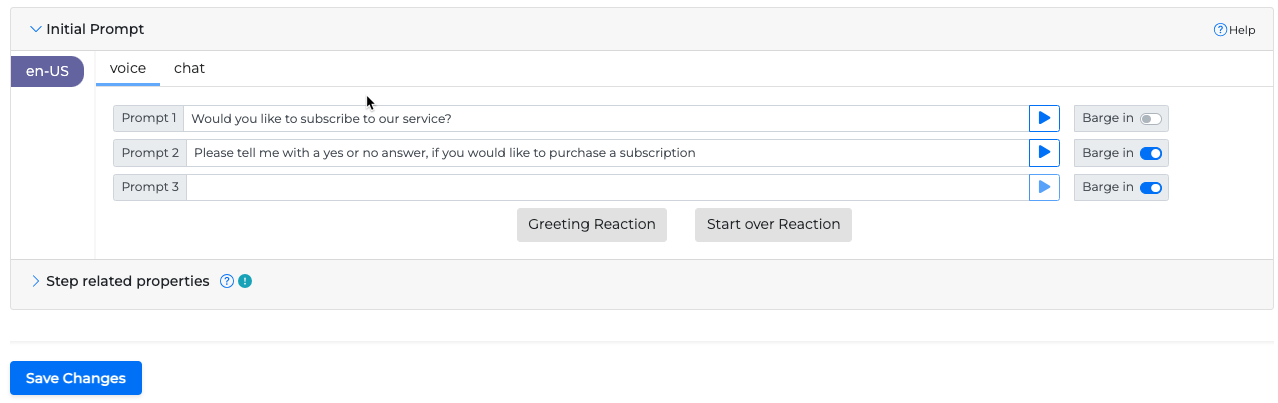Image resolution: width=1278 pixels, height=403 pixels.
Task: Expand the Step related properties section
Action: coord(37,281)
